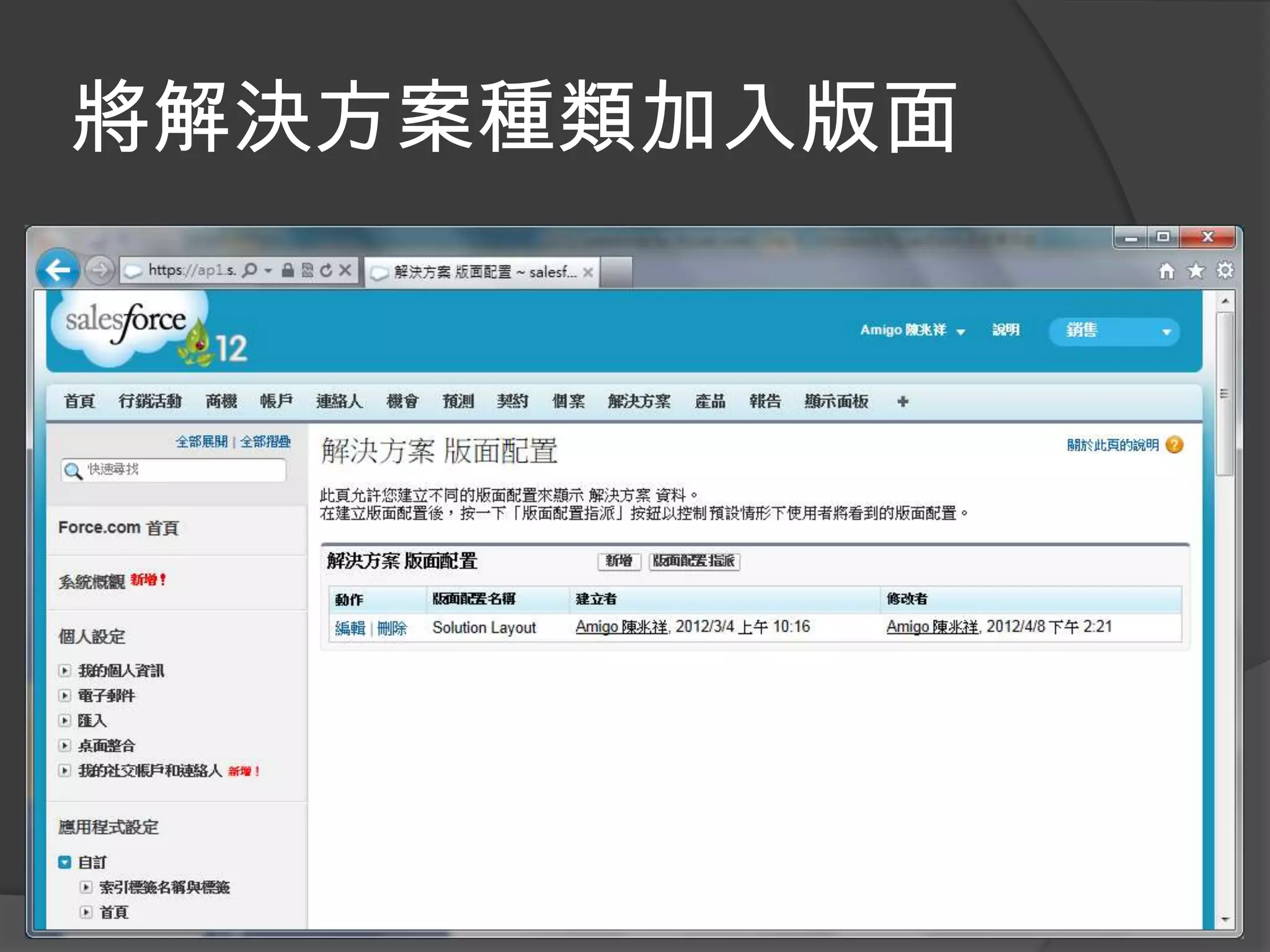The image size is (1270, 952).
Task: Click the 說明 help link
Action: 1006,330
